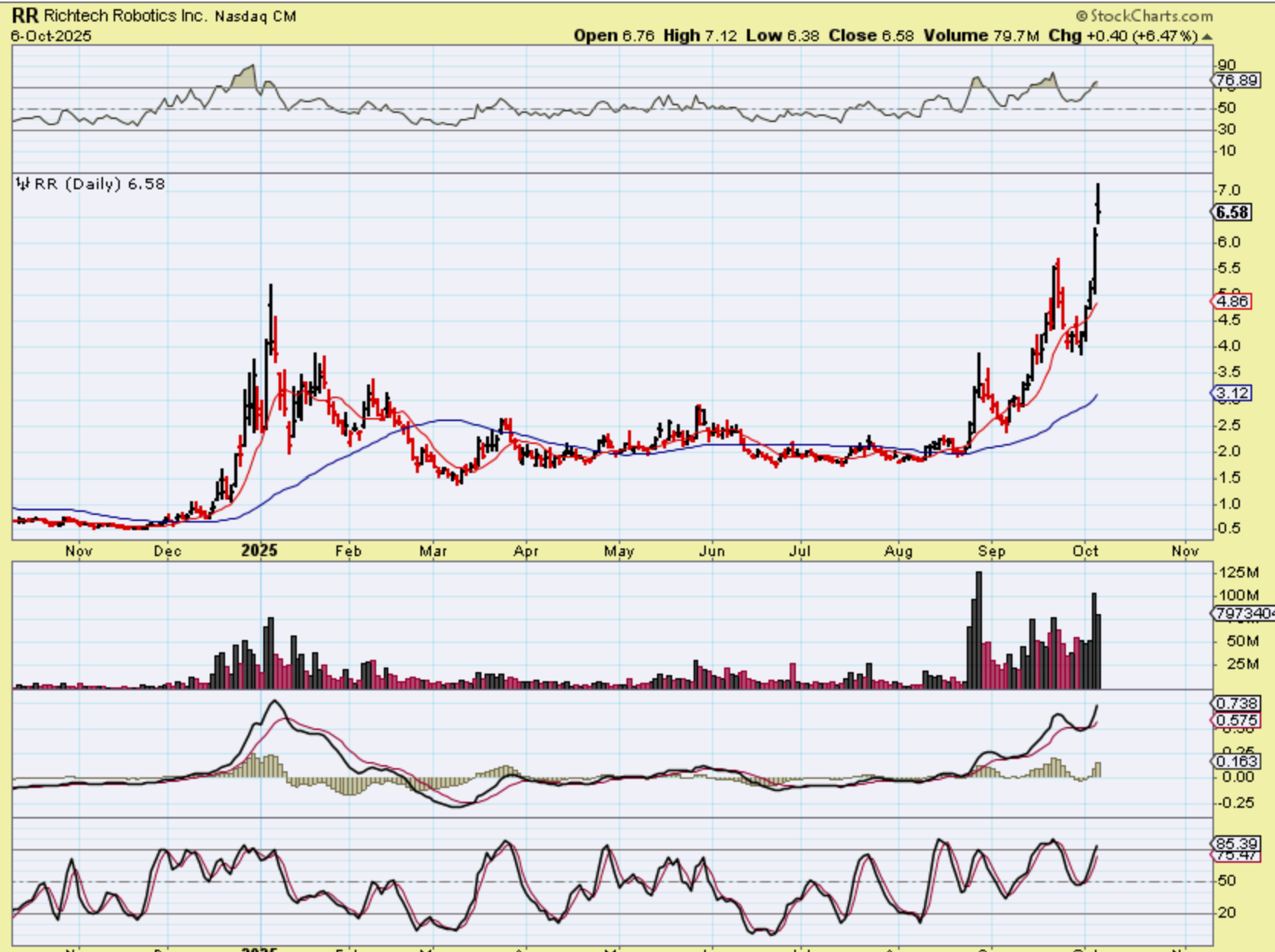The width and height of the screenshot is (1275, 952).
Task: Select the High 7.12 quote value
Action: [700, 36]
